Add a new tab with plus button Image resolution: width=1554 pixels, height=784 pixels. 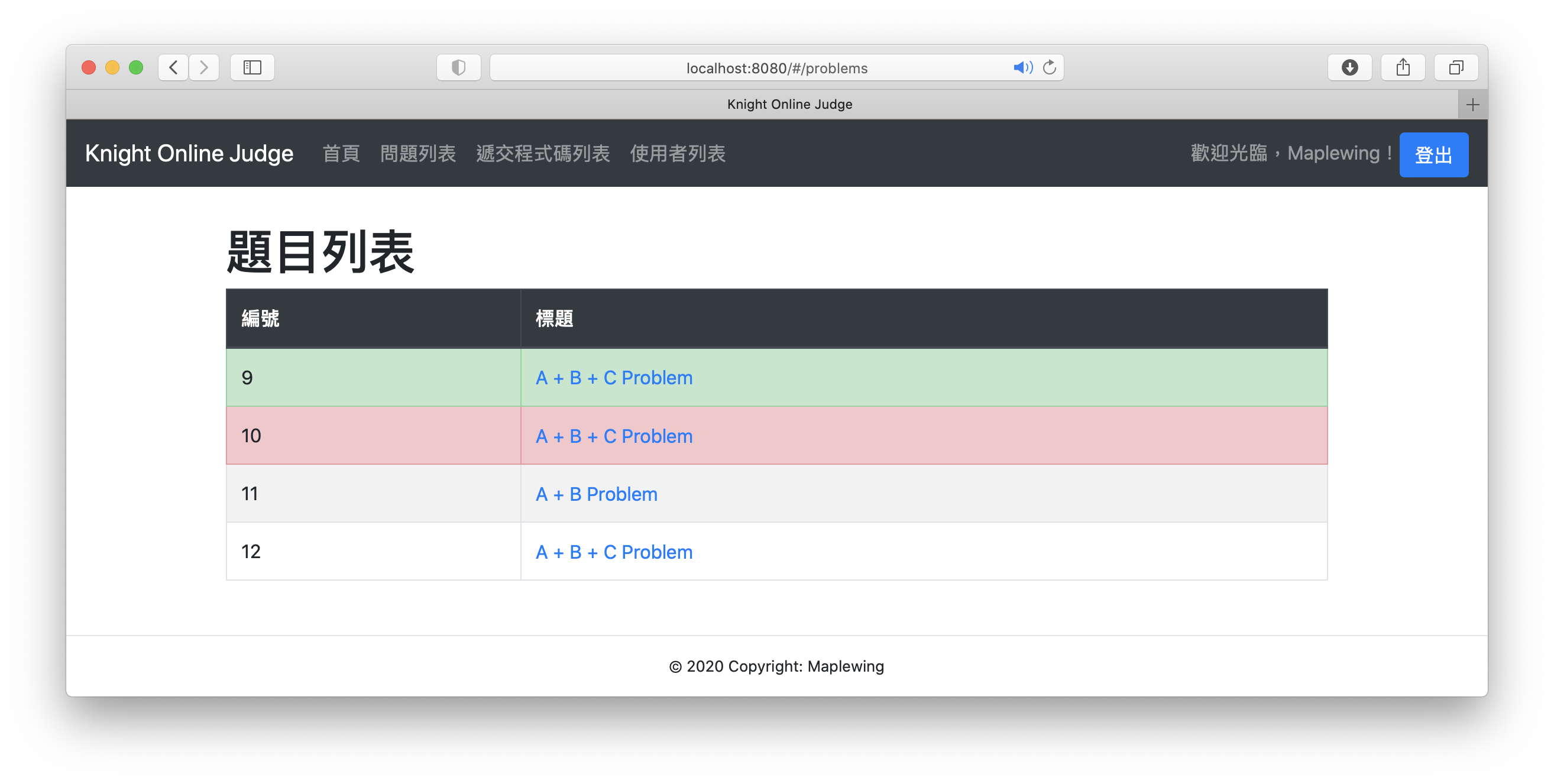click(x=1472, y=104)
